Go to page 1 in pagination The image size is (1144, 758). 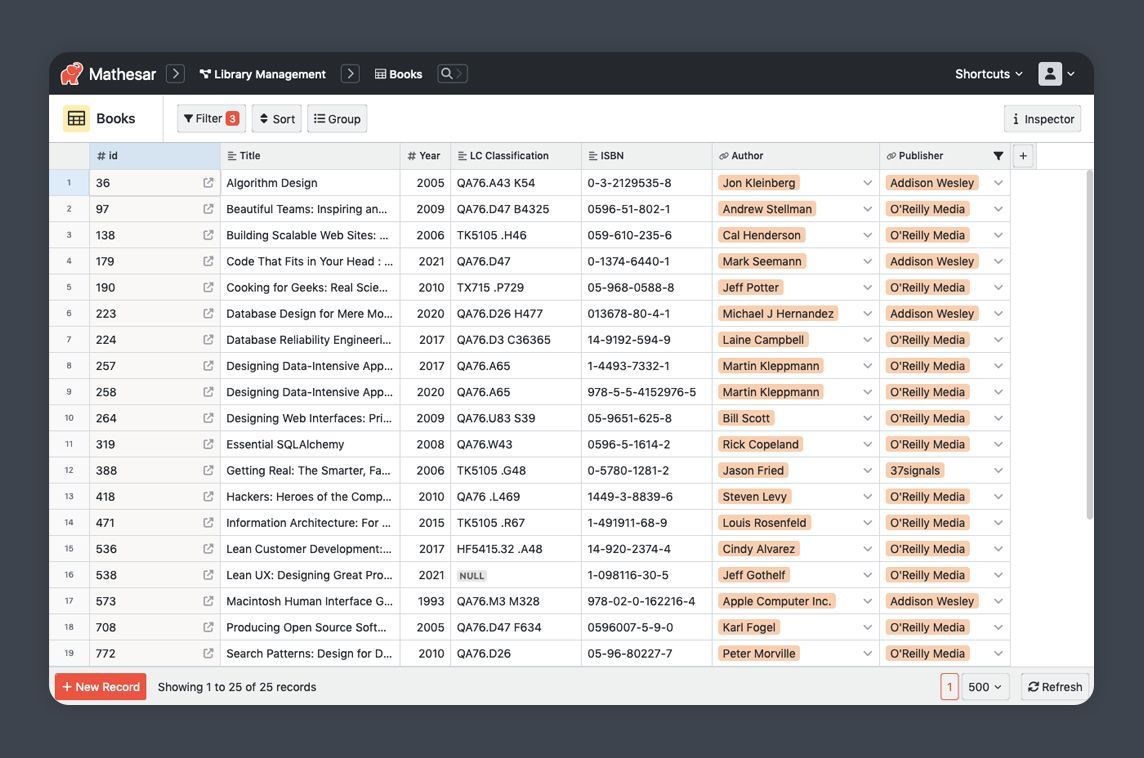pos(949,687)
